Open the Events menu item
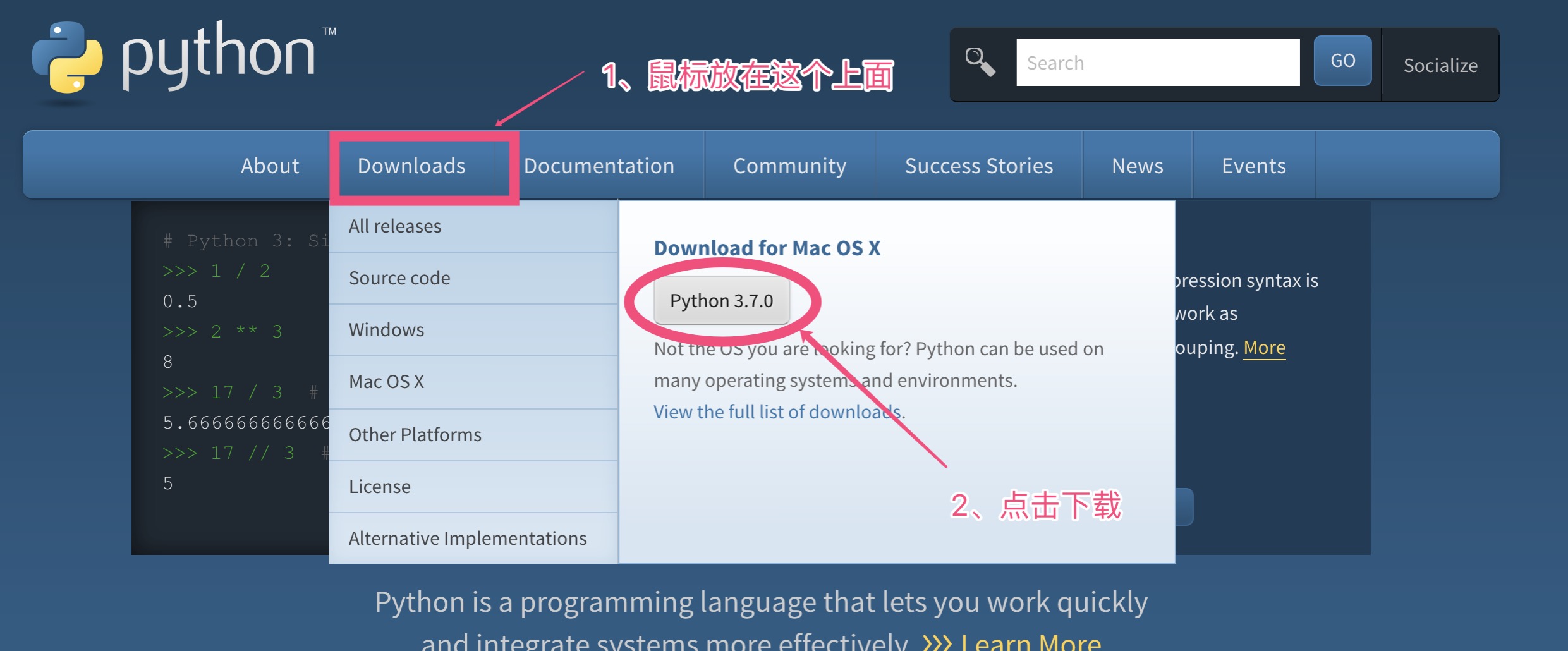The height and width of the screenshot is (651, 1568). (x=1254, y=166)
